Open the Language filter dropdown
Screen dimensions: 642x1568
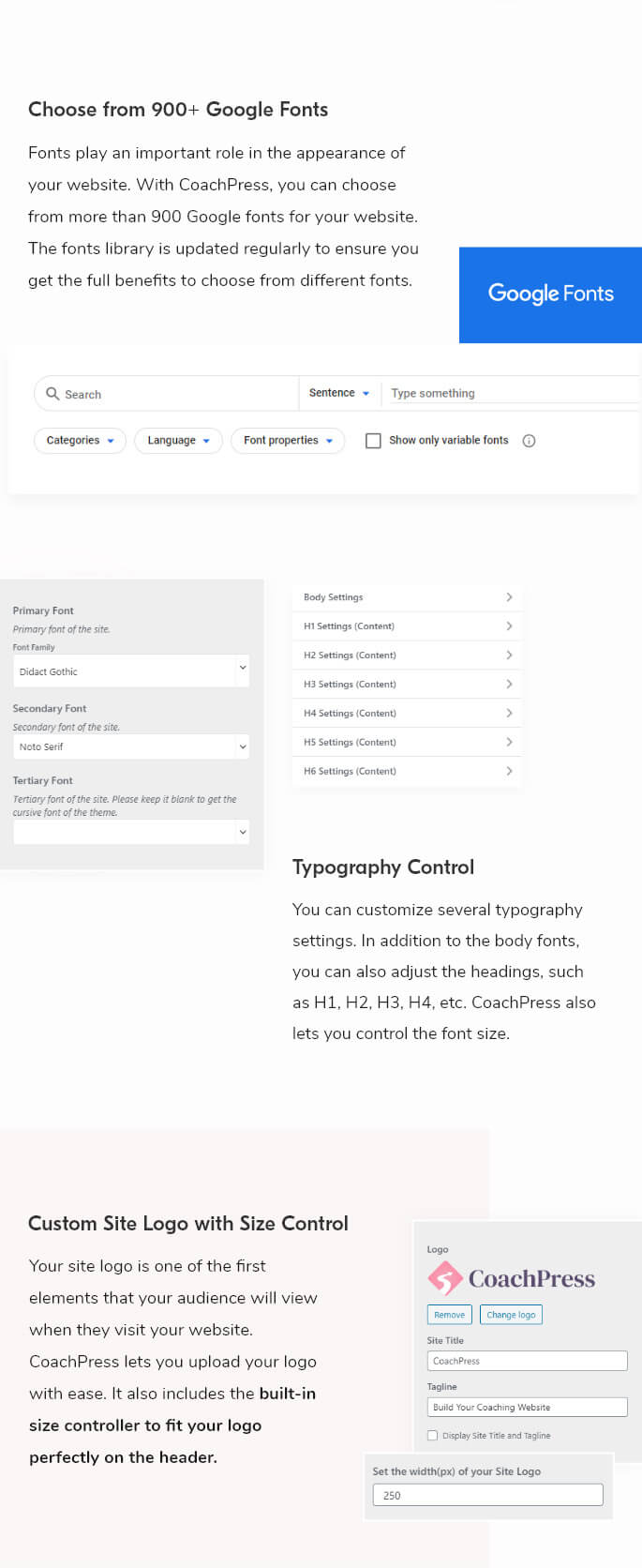178,441
